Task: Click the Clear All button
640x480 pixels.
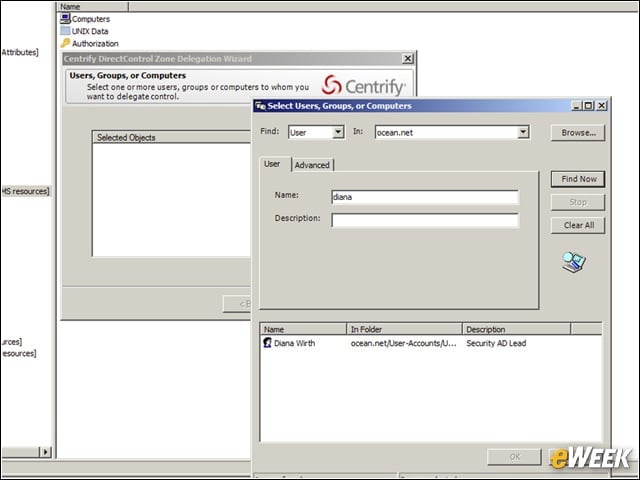Action: click(578, 225)
